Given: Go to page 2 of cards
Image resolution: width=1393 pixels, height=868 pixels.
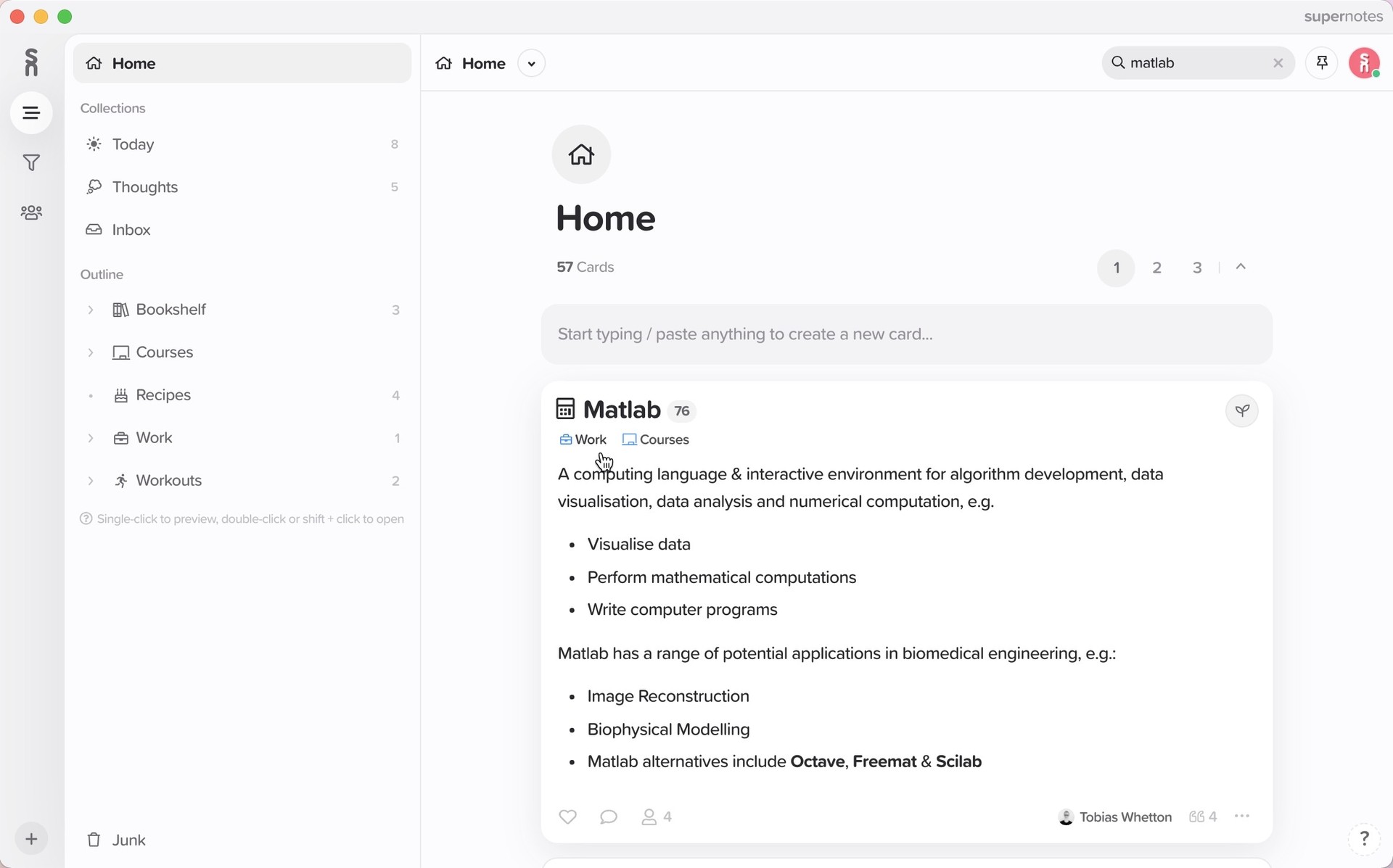Looking at the screenshot, I should click(x=1156, y=268).
